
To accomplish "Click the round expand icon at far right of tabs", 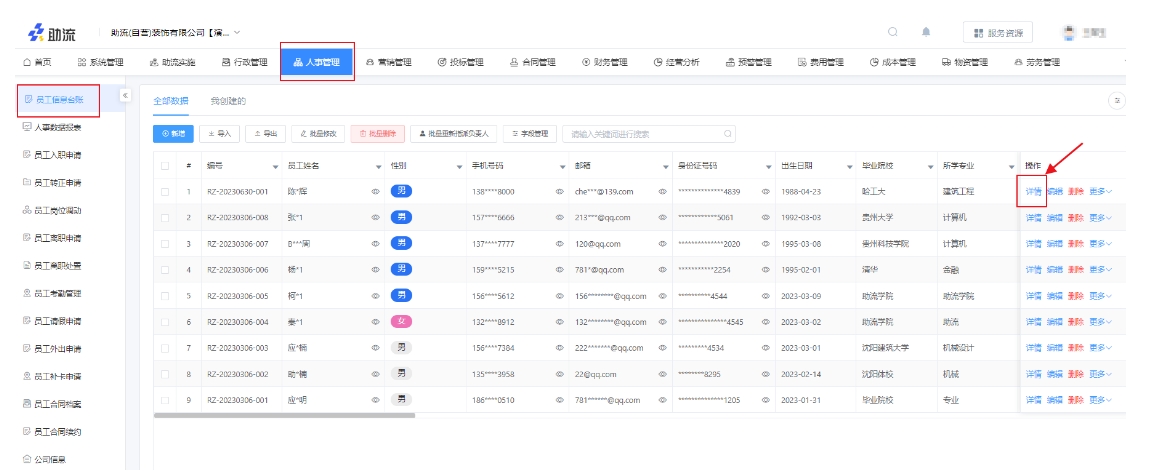I will [x=1118, y=101].
